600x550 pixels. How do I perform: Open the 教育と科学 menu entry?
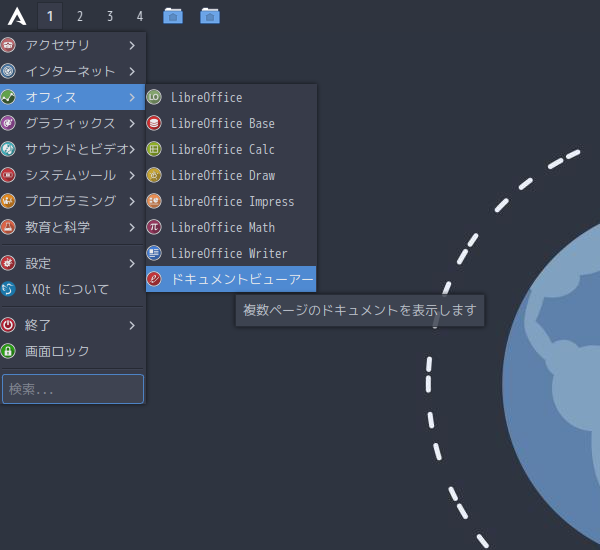click(72, 227)
